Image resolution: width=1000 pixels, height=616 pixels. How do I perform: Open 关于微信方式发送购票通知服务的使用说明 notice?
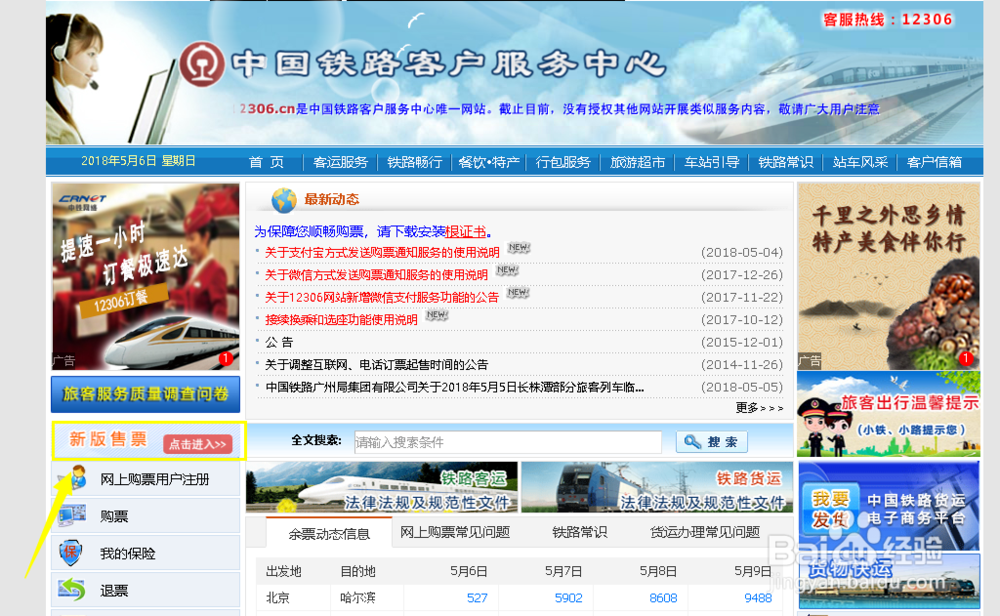click(x=376, y=275)
